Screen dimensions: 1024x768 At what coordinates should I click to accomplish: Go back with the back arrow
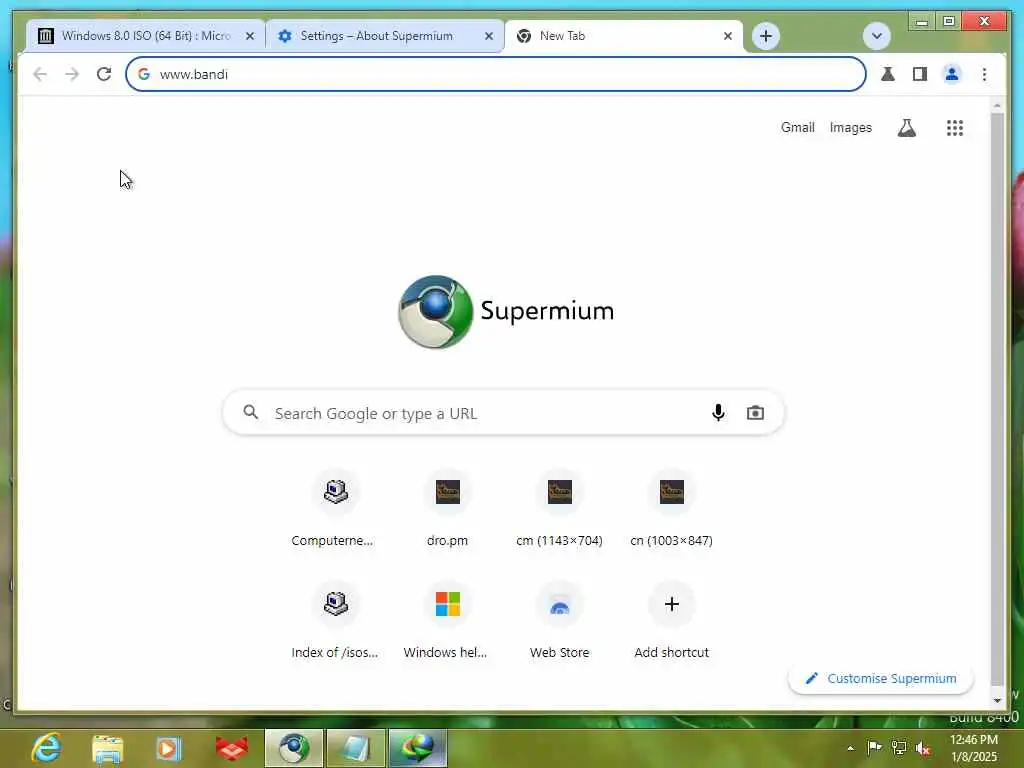pyautogui.click(x=40, y=74)
